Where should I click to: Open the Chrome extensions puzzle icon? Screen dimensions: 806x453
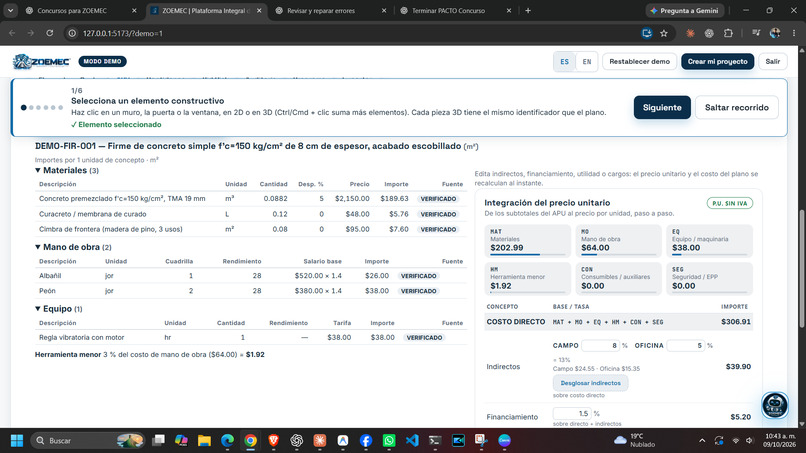coord(728,33)
